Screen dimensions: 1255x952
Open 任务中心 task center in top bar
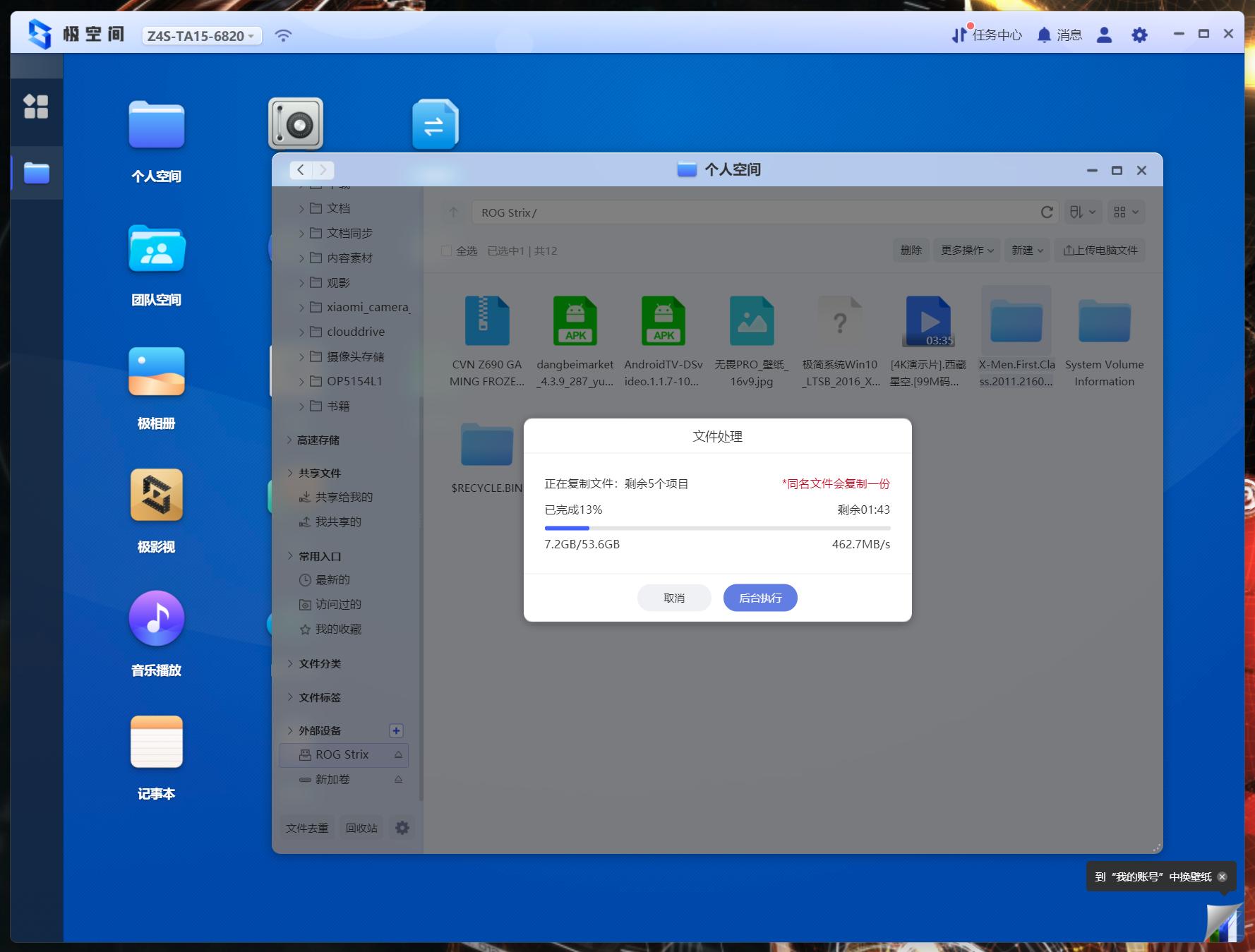(987, 35)
